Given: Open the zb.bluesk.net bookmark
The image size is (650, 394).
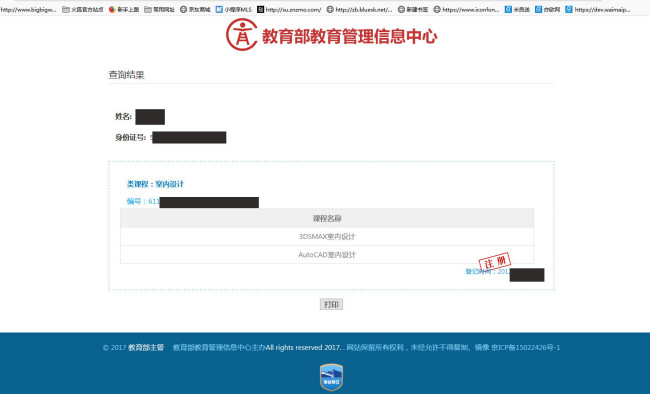Looking at the screenshot, I should coord(359,9).
